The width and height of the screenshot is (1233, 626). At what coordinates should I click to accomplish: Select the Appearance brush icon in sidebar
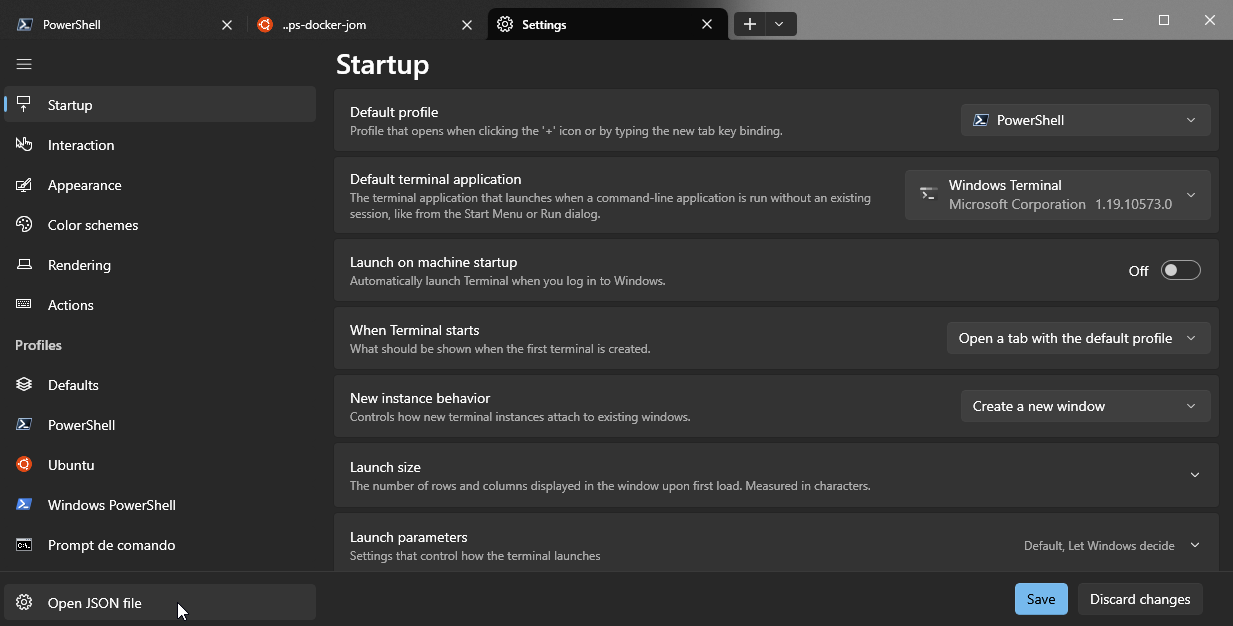(24, 185)
